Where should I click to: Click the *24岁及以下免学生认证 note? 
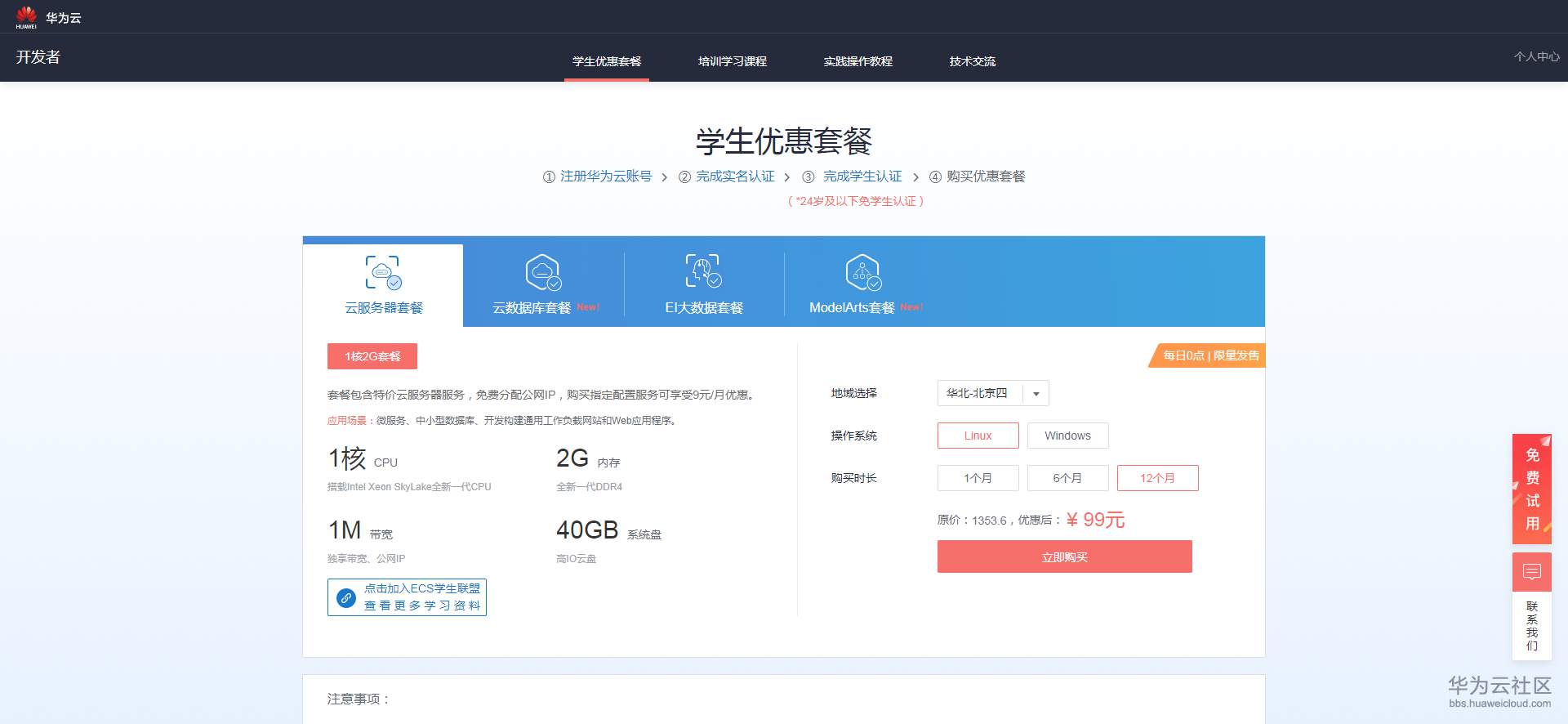point(856,201)
